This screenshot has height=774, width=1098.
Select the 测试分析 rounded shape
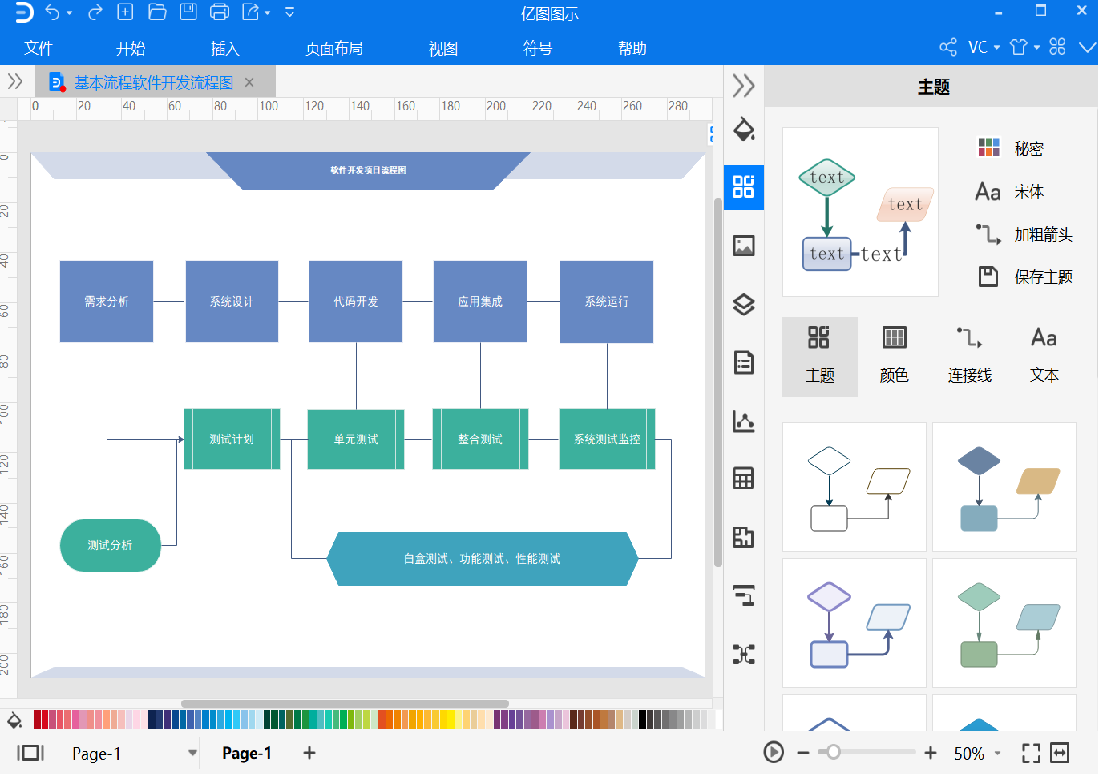point(110,545)
